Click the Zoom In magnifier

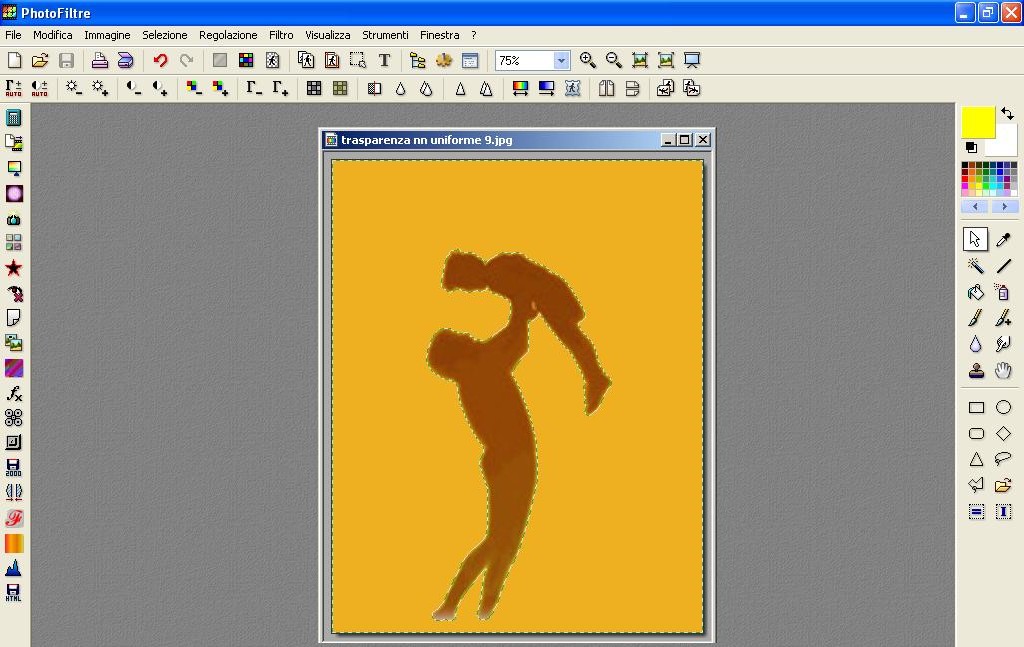pyautogui.click(x=588, y=61)
